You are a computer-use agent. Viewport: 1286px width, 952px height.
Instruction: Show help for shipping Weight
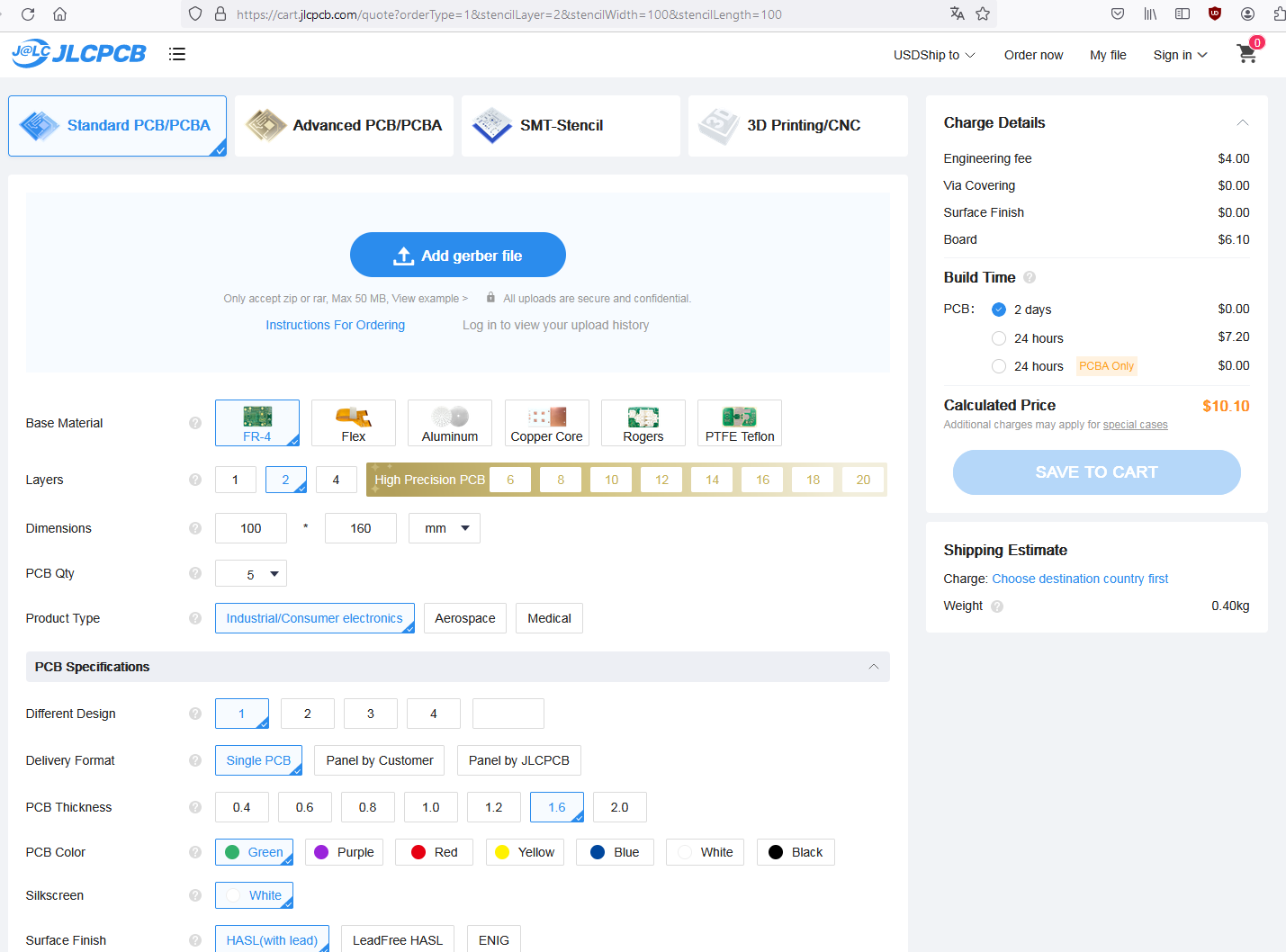click(x=997, y=606)
